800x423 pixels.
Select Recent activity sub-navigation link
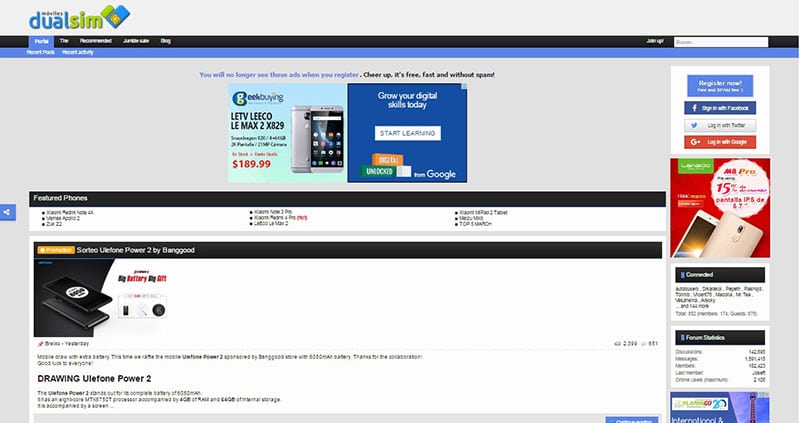click(78, 52)
